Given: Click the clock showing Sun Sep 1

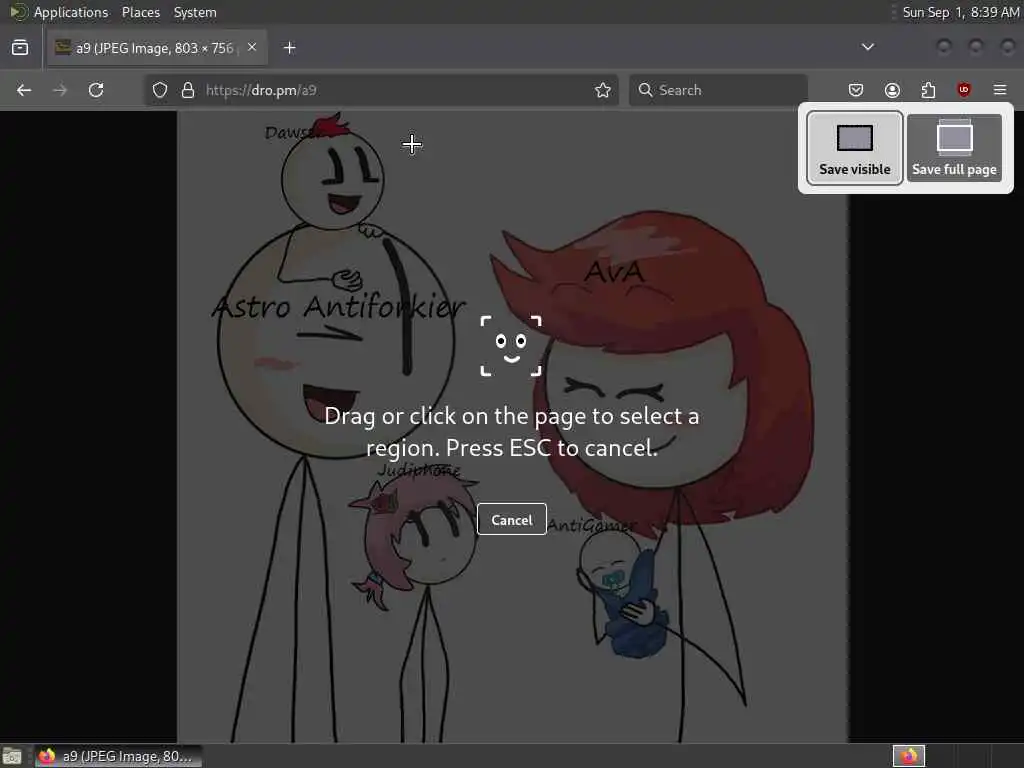Looking at the screenshot, I should click(960, 12).
